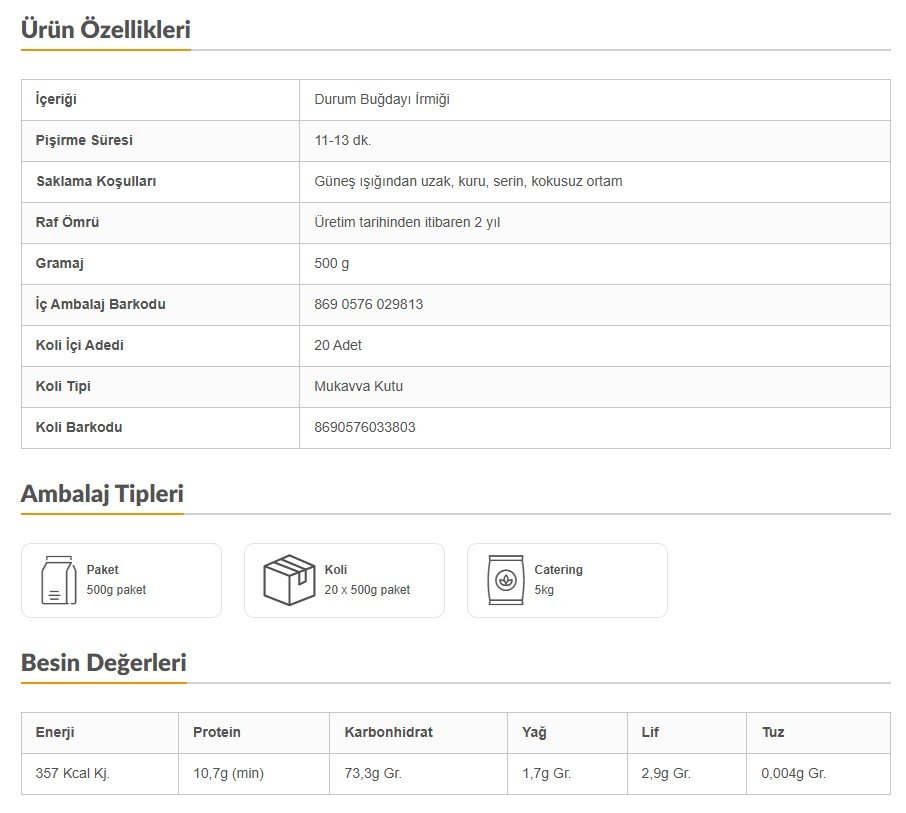Click the 'Durum Buğdayı İrmiği' content cell

(x=381, y=99)
